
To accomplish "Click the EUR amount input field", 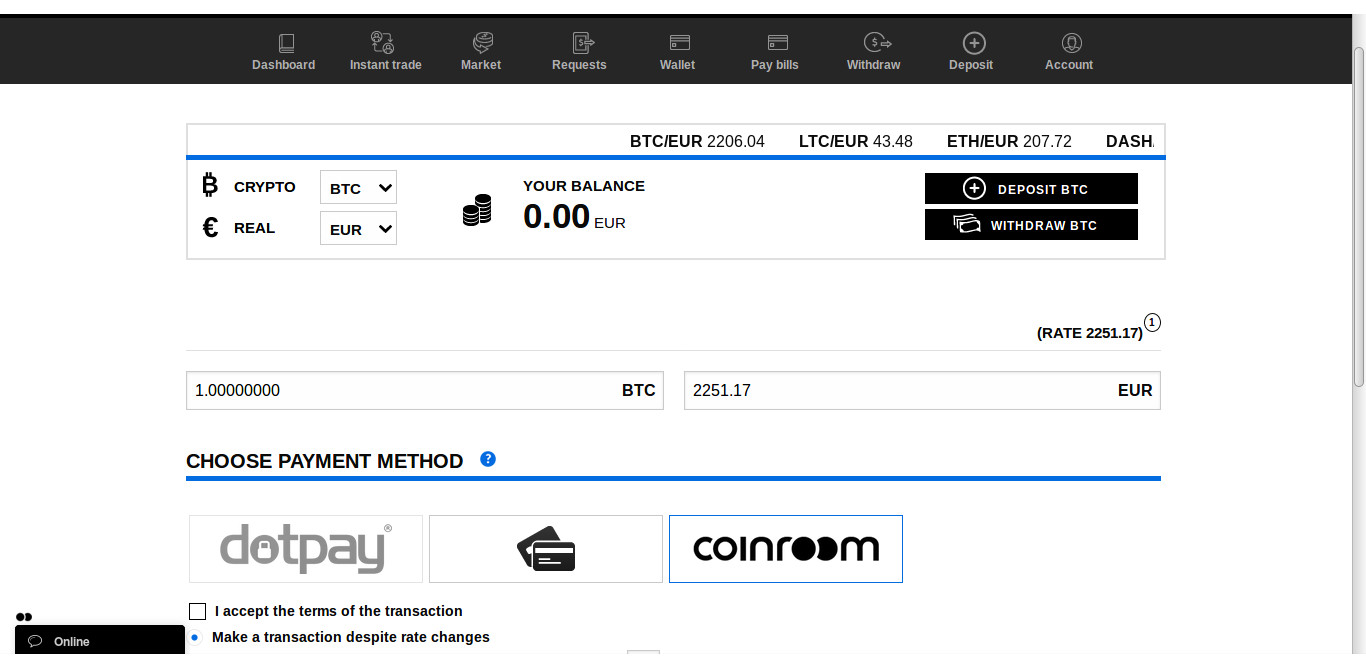I will click(922, 390).
